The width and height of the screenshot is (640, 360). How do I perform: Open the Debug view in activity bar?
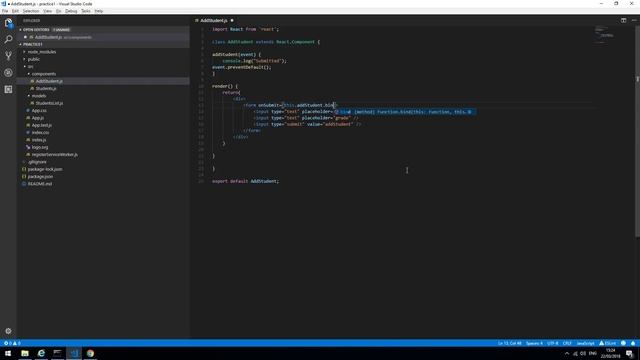8,73
